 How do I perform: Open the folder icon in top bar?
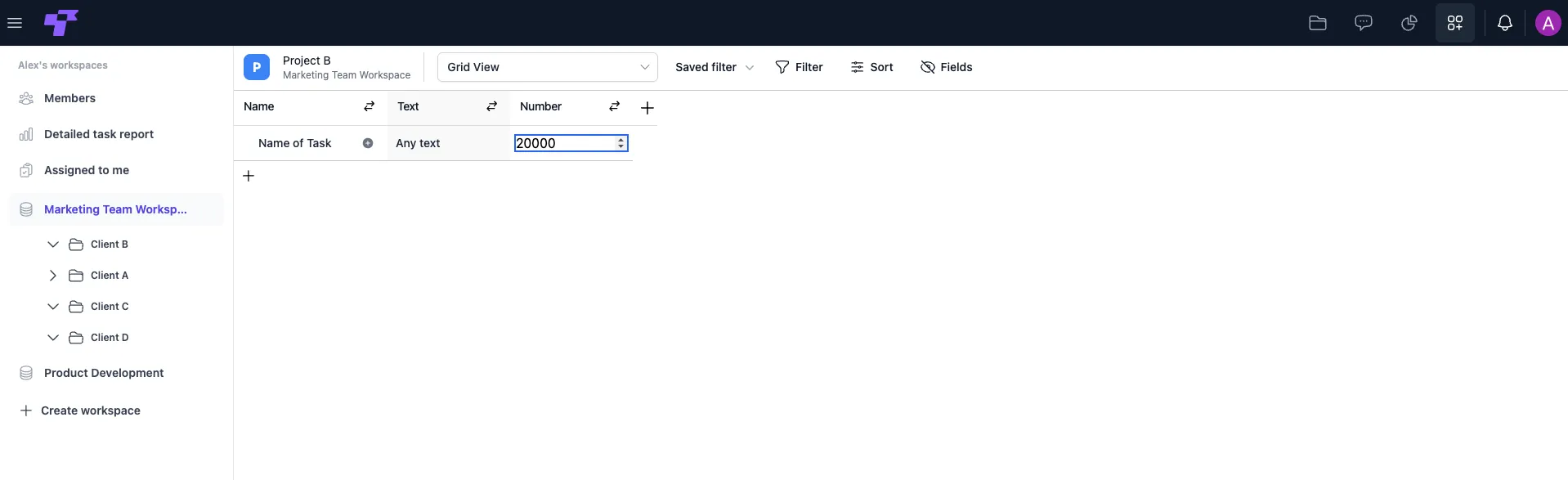1318,23
